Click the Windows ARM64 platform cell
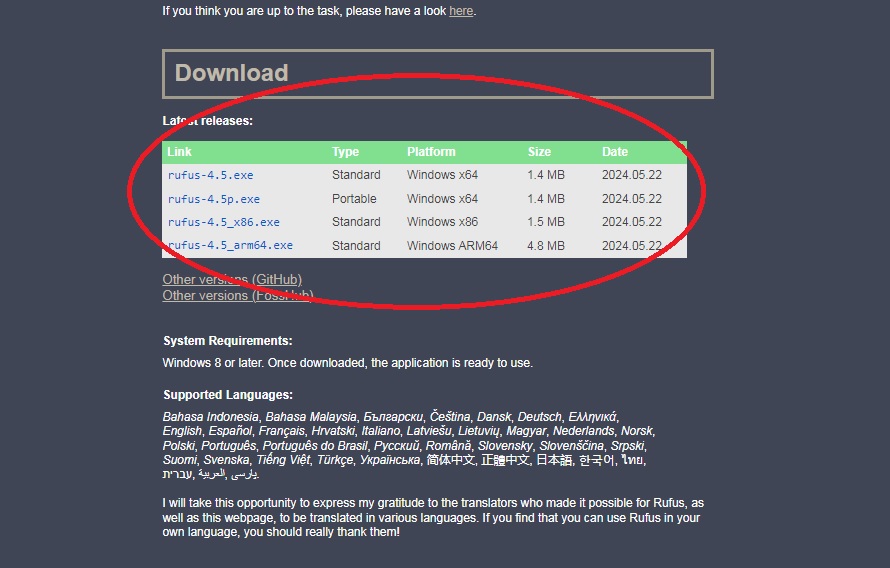Image resolution: width=890 pixels, height=568 pixels. point(452,245)
